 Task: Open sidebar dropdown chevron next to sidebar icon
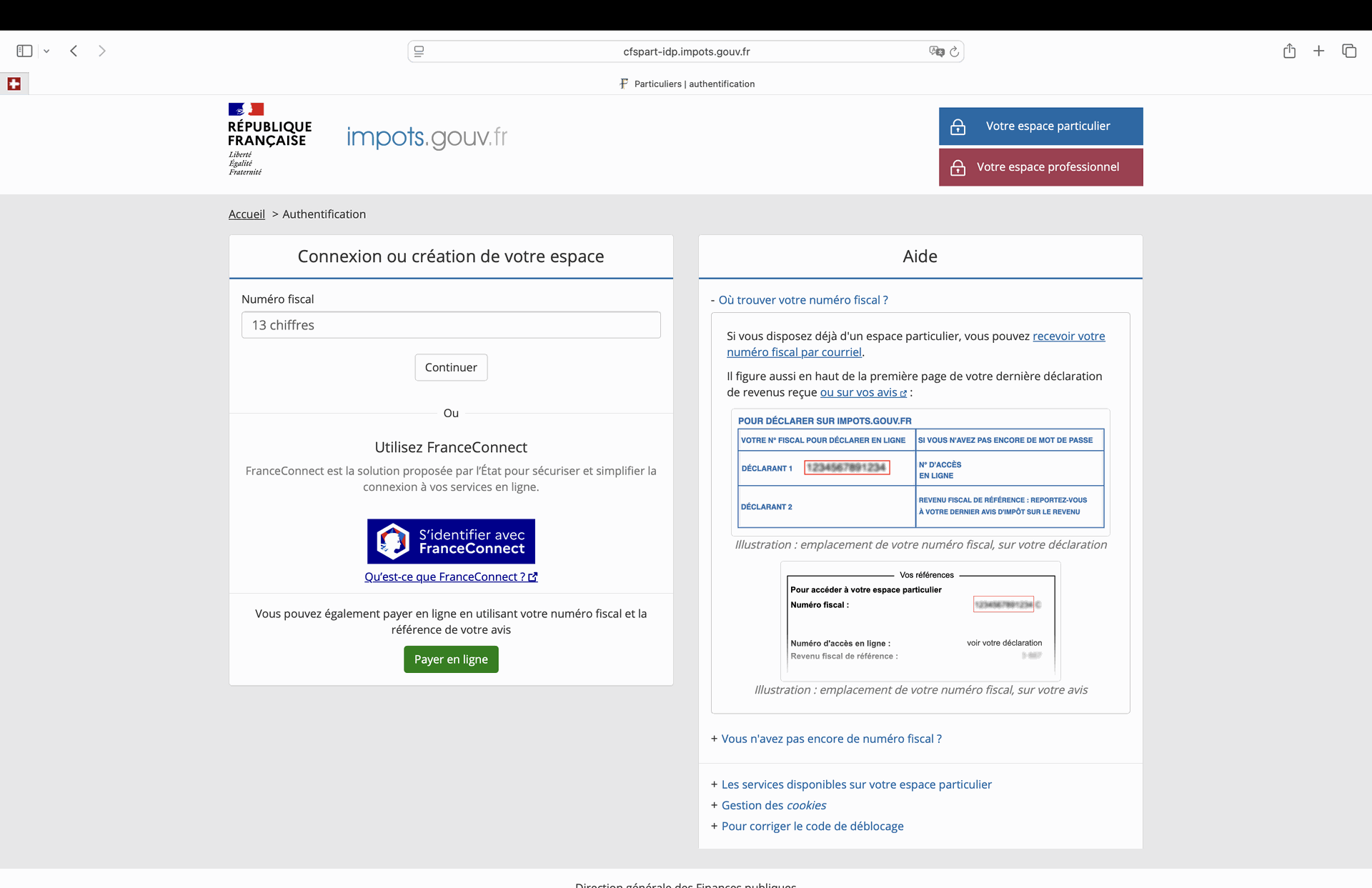tap(46, 51)
